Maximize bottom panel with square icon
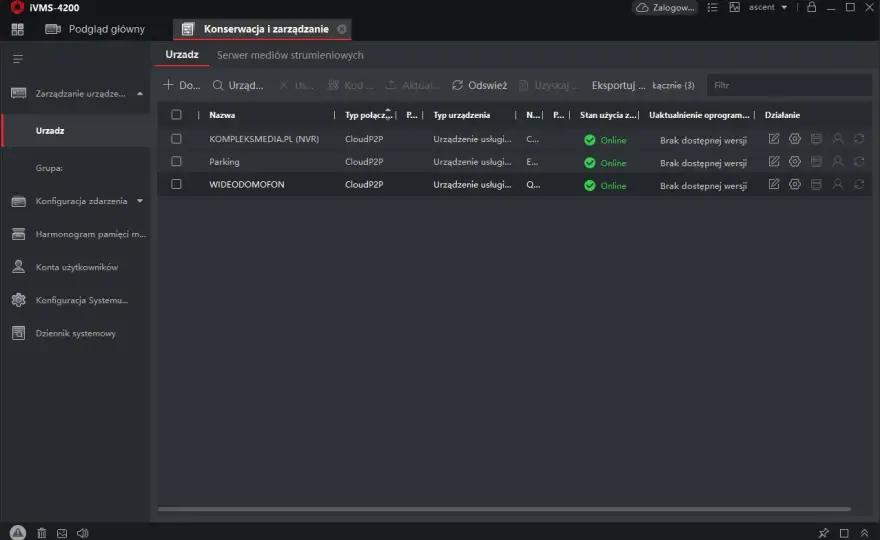The height and width of the screenshot is (540, 880). [844, 533]
